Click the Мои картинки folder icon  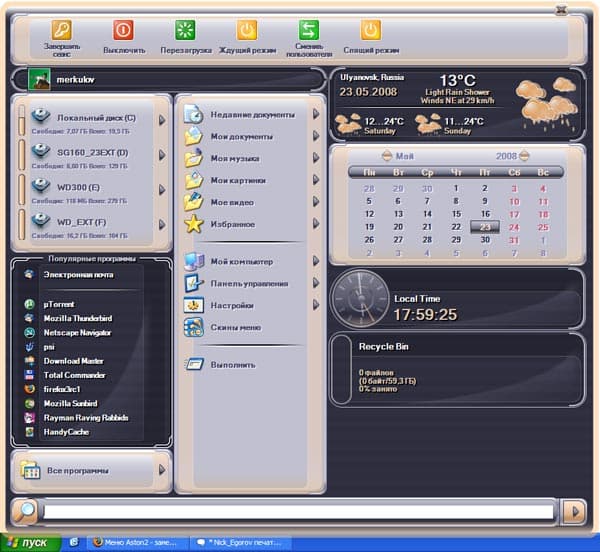(x=194, y=180)
